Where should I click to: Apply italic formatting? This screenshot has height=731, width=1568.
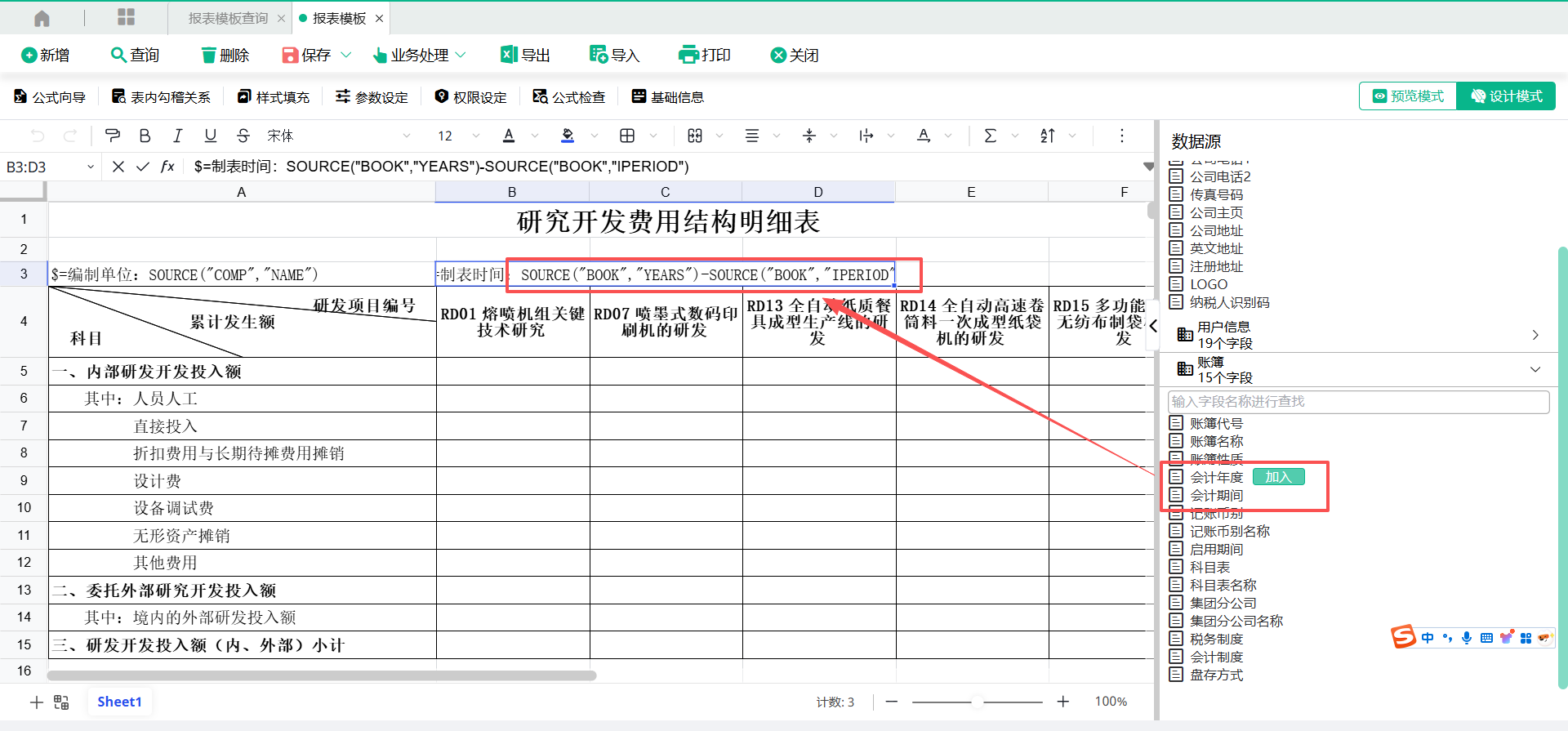coord(177,136)
